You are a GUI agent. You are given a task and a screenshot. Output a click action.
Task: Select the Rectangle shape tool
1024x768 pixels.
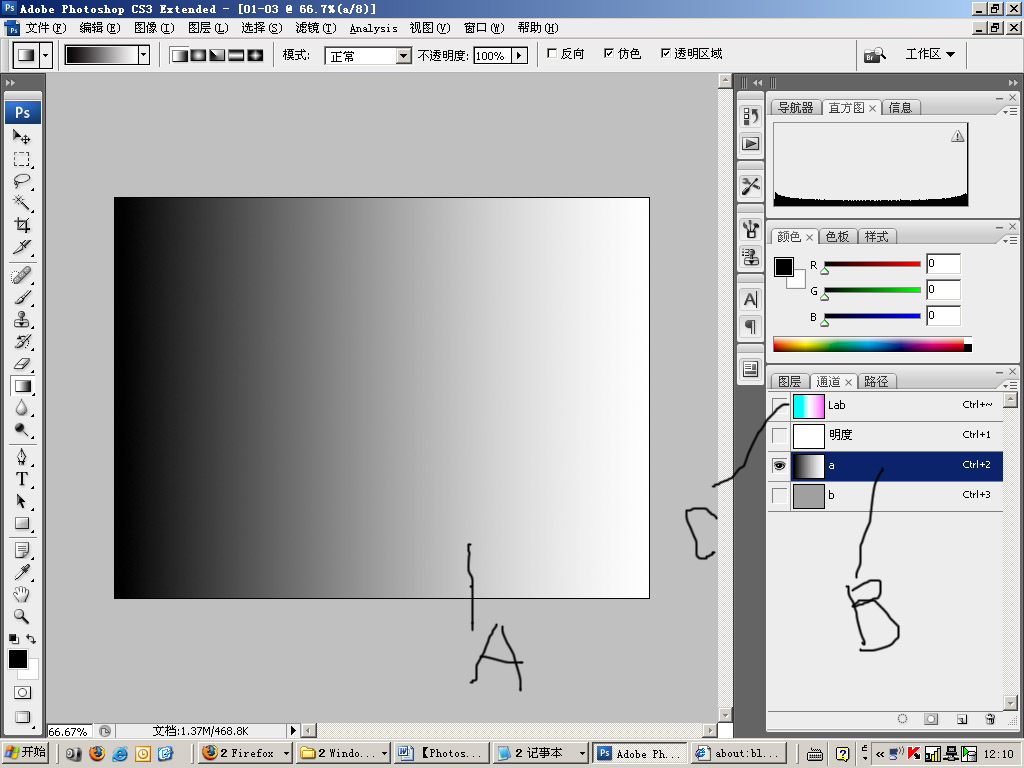[x=22, y=523]
